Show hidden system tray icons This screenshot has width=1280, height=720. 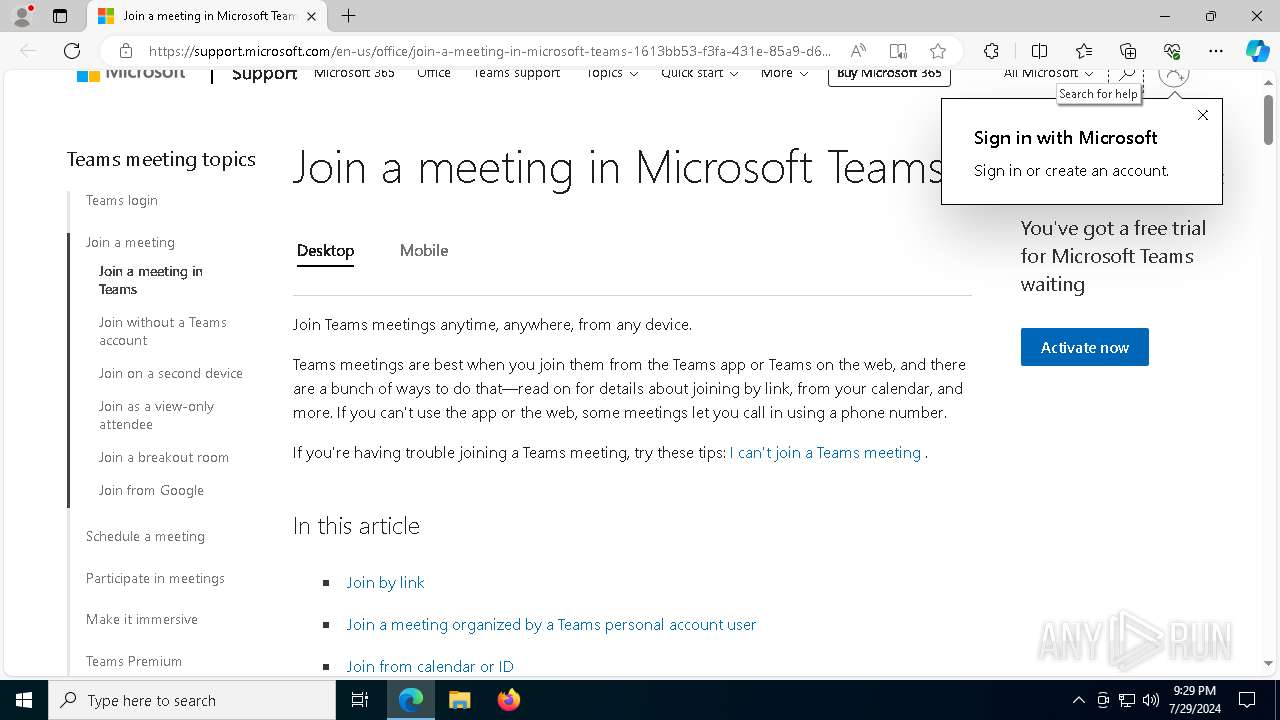pos(1078,700)
